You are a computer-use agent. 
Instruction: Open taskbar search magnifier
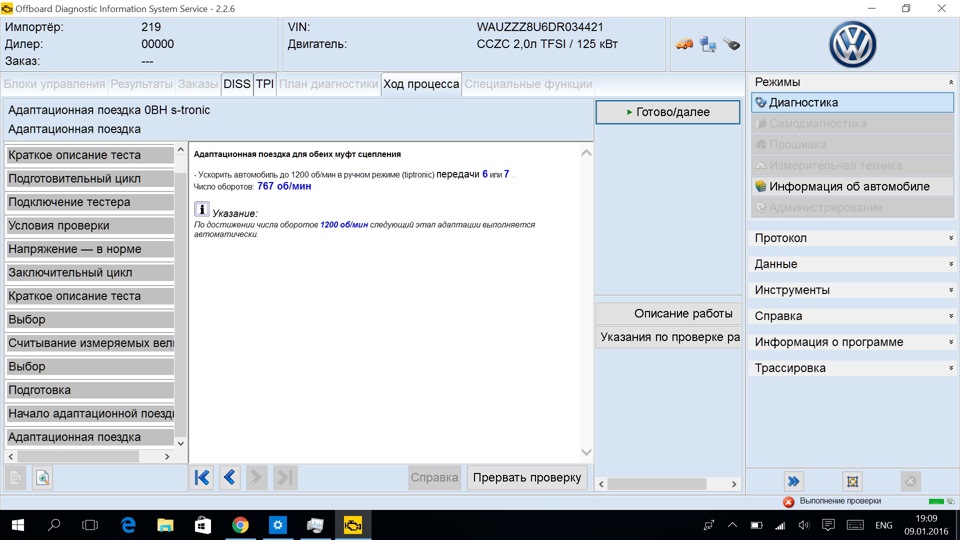(54, 525)
